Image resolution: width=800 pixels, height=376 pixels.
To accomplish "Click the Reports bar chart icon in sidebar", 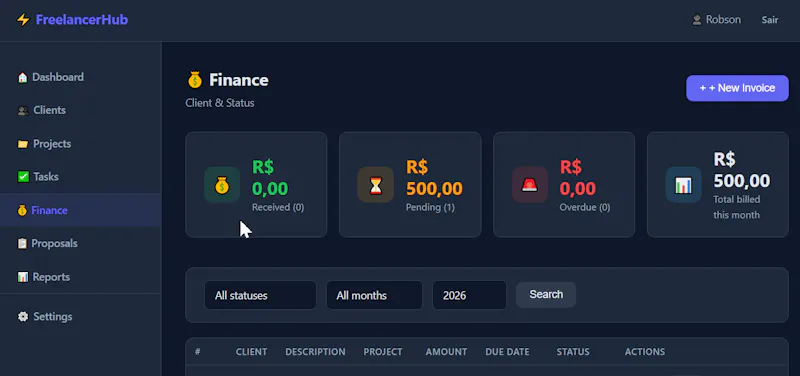I will [x=22, y=277].
